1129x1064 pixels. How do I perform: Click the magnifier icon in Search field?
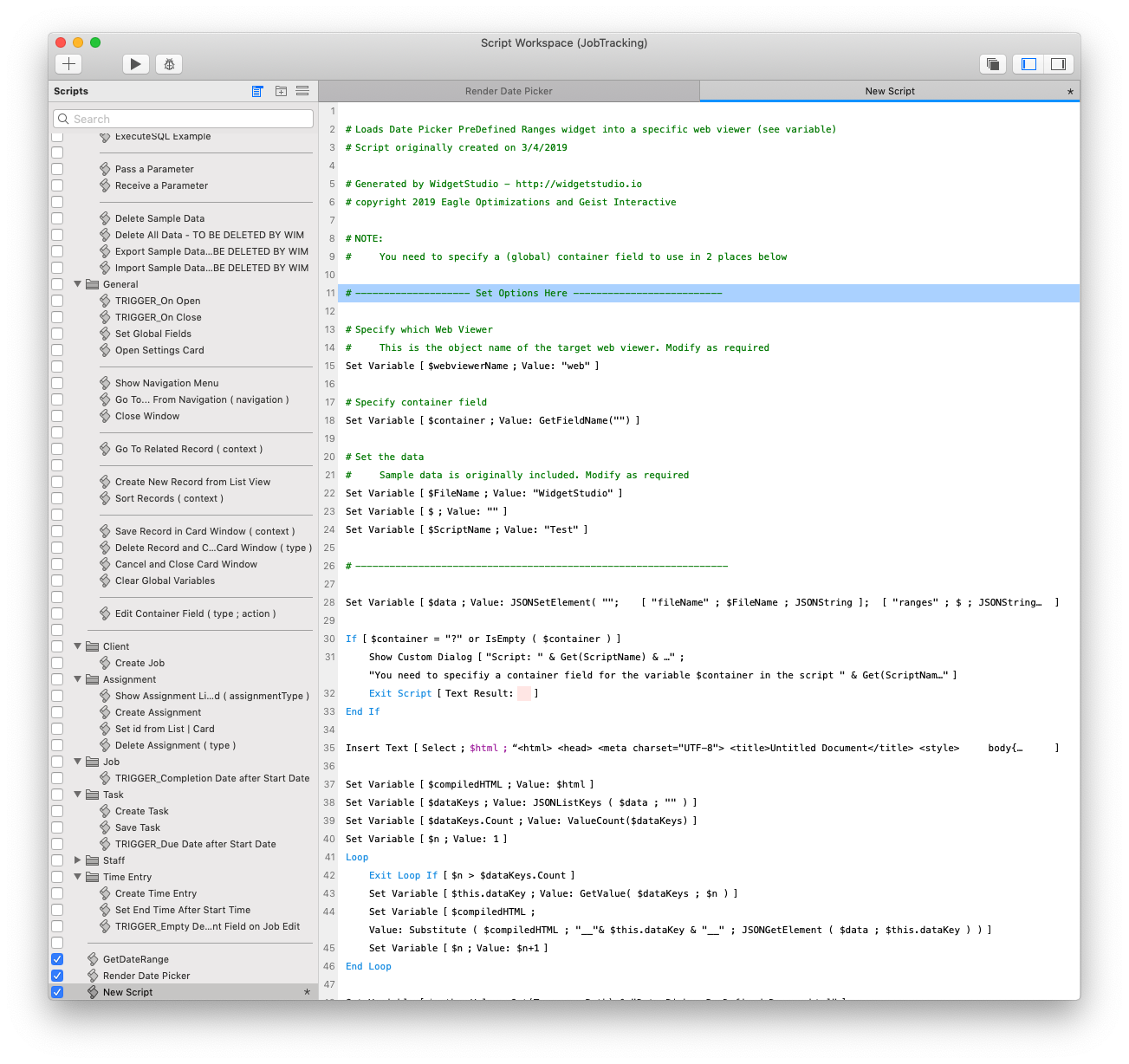tap(63, 119)
